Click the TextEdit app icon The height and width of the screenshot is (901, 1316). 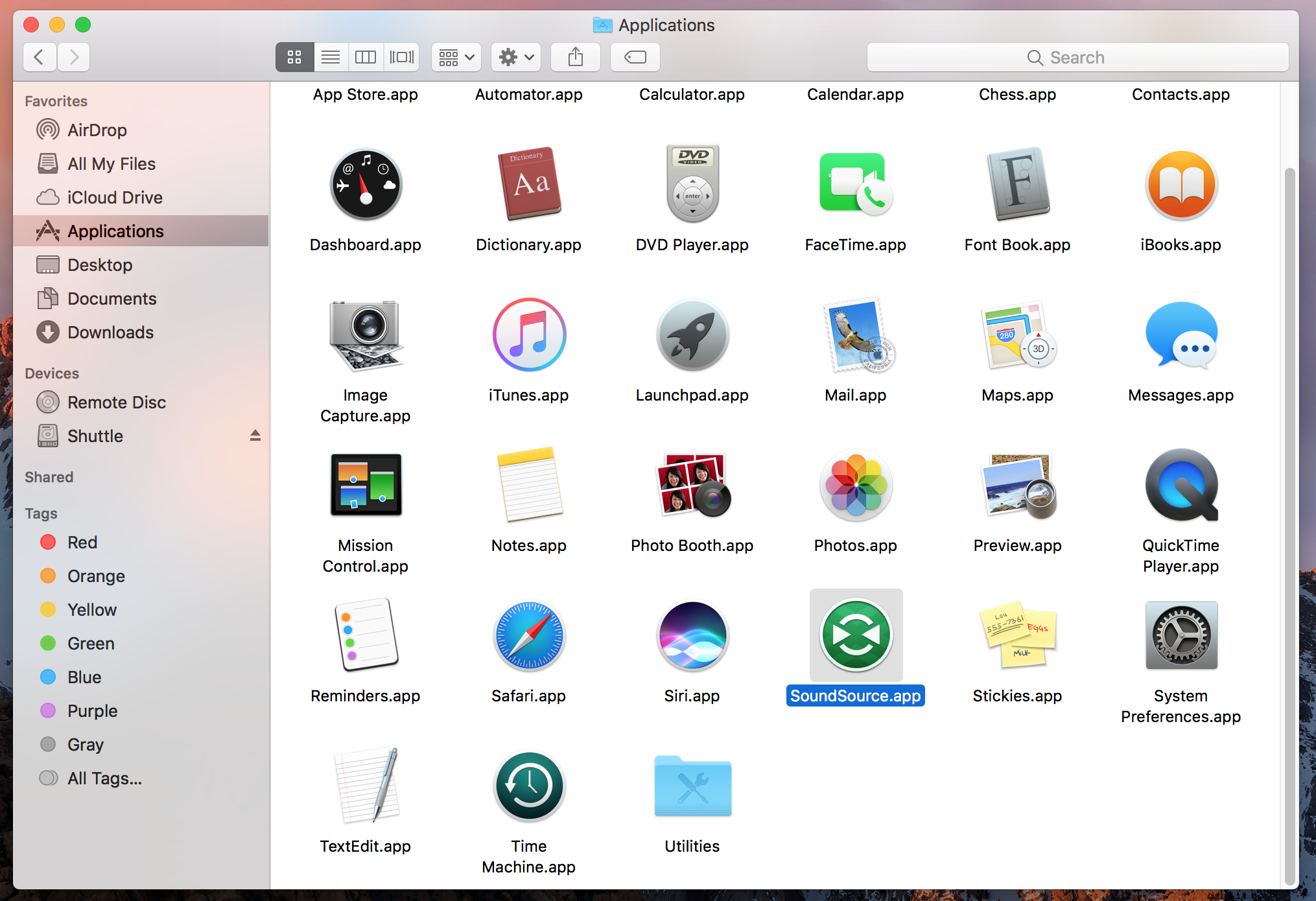pos(367,786)
